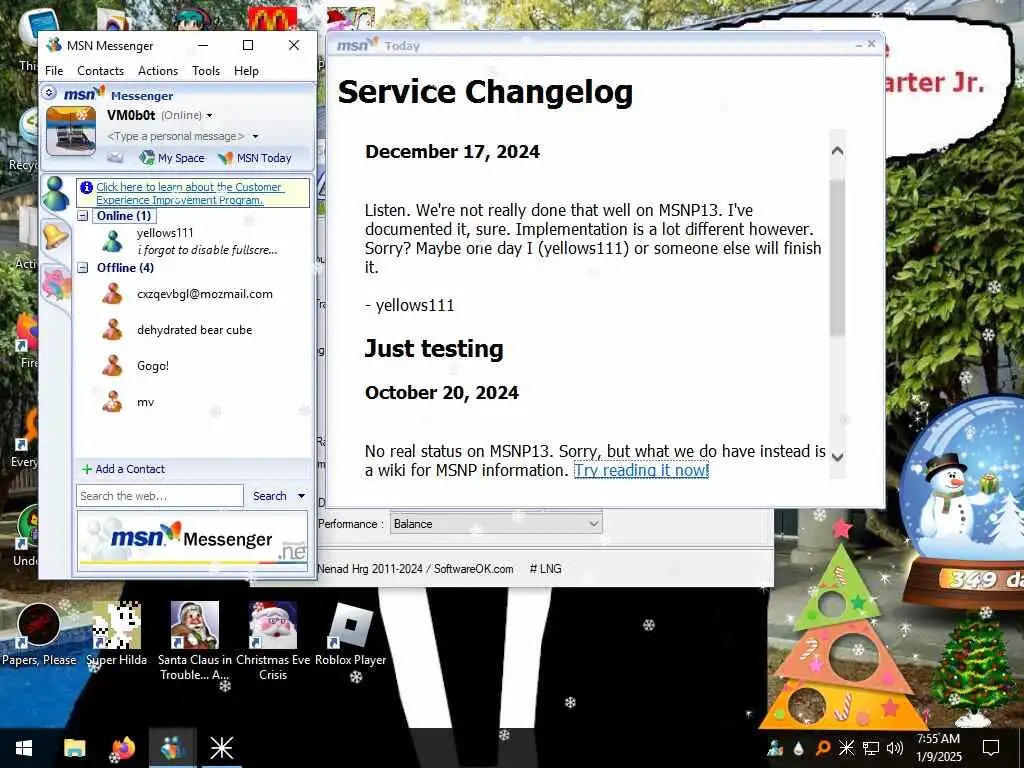Click the Search button
Image resolution: width=1024 pixels, height=768 pixels.
tap(270, 496)
